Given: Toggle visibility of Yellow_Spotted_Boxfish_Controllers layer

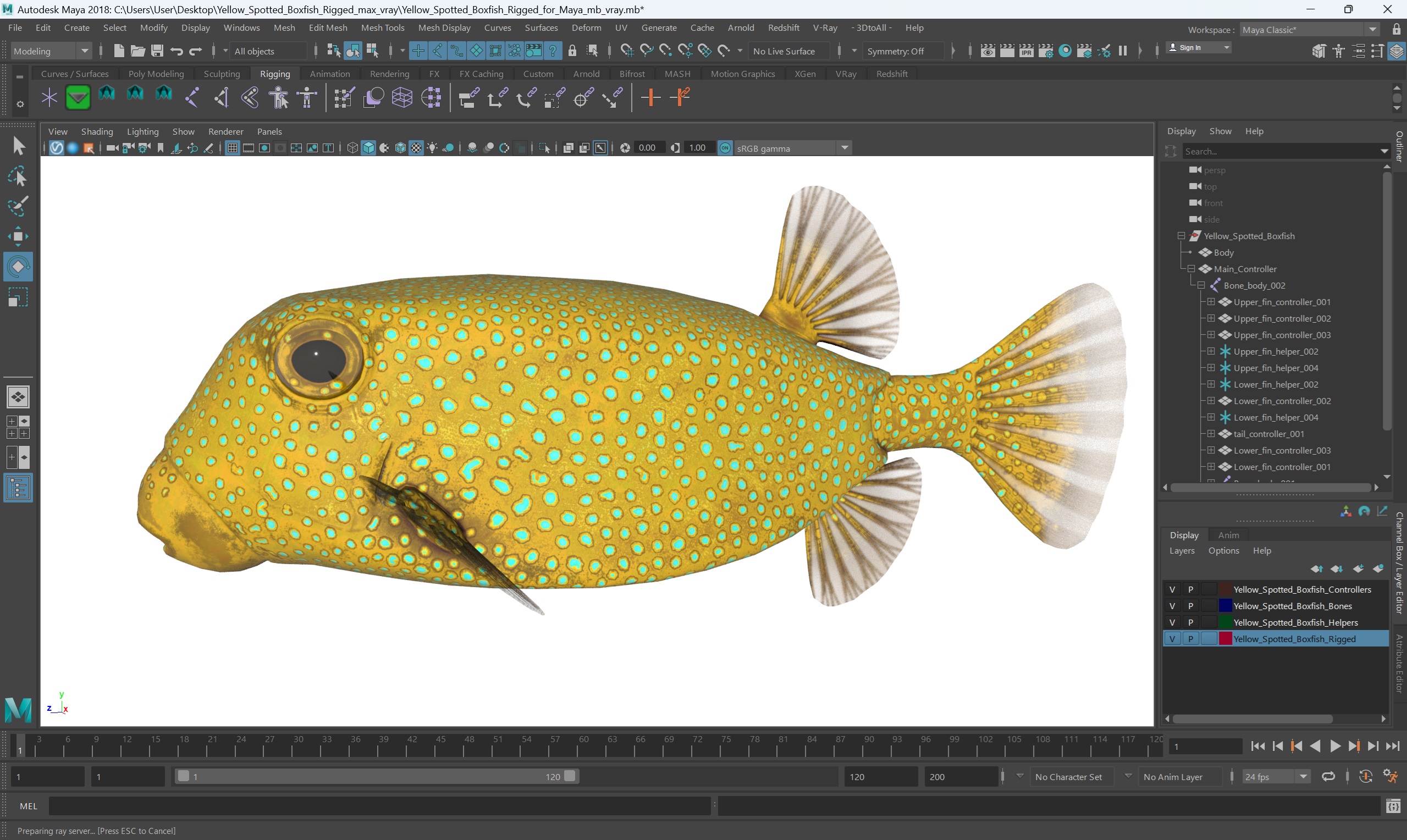Looking at the screenshot, I should pyautogui.click(x=1172, y=589).
